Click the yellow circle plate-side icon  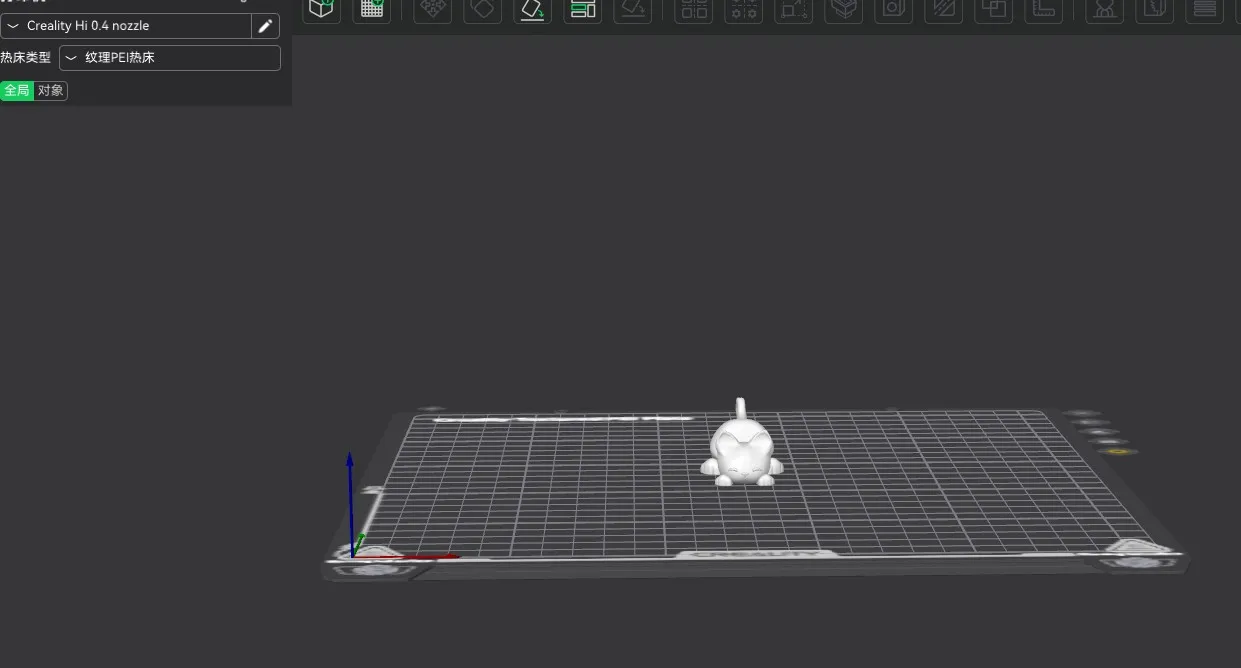pos(1117,453)
